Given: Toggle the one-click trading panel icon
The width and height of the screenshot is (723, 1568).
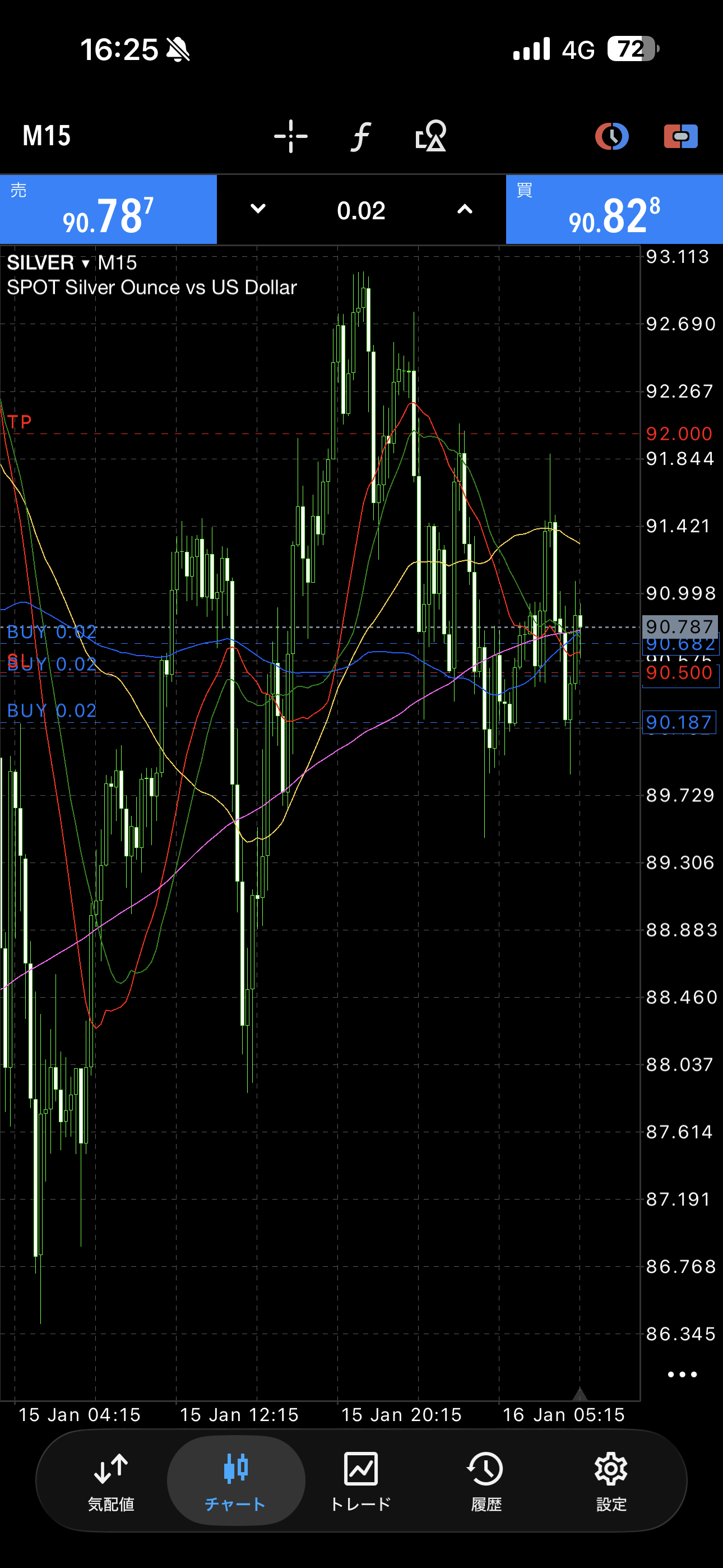Looking at the screenshot, I should [680, 136].
